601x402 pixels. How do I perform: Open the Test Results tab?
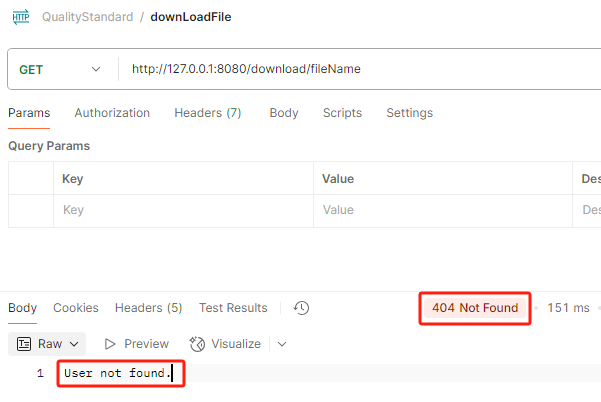233,308
